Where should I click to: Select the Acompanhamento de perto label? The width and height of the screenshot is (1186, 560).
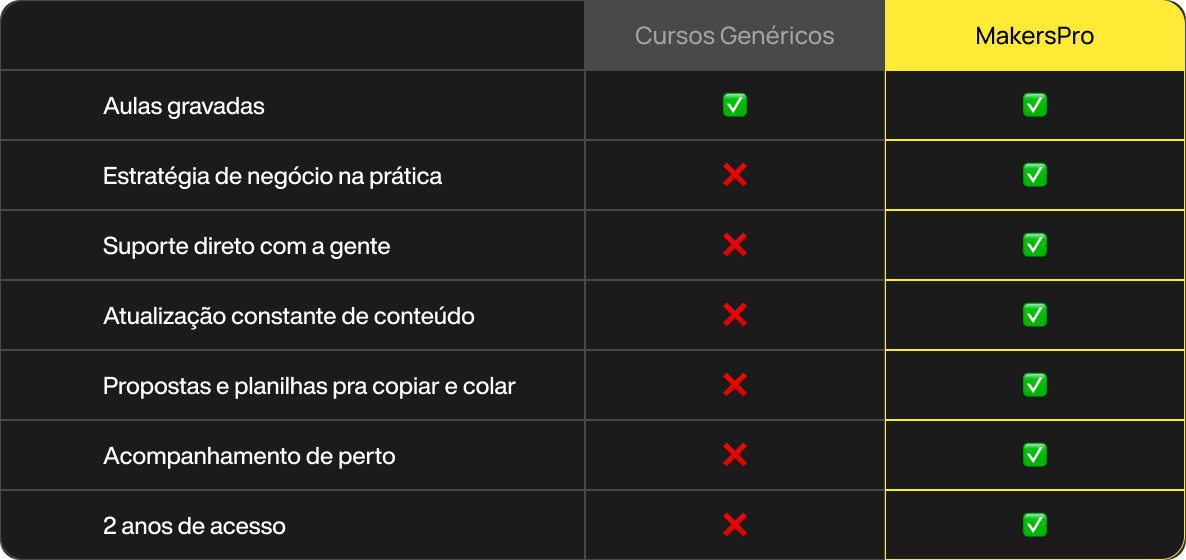coord(249,456)
